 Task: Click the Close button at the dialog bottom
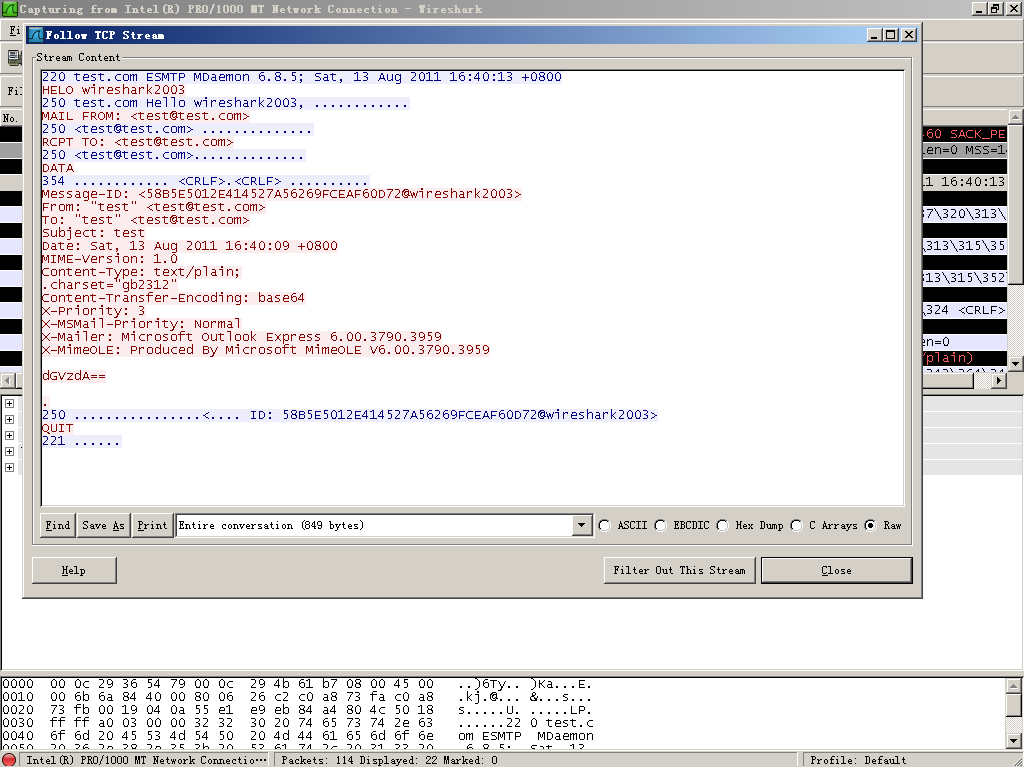837,571
